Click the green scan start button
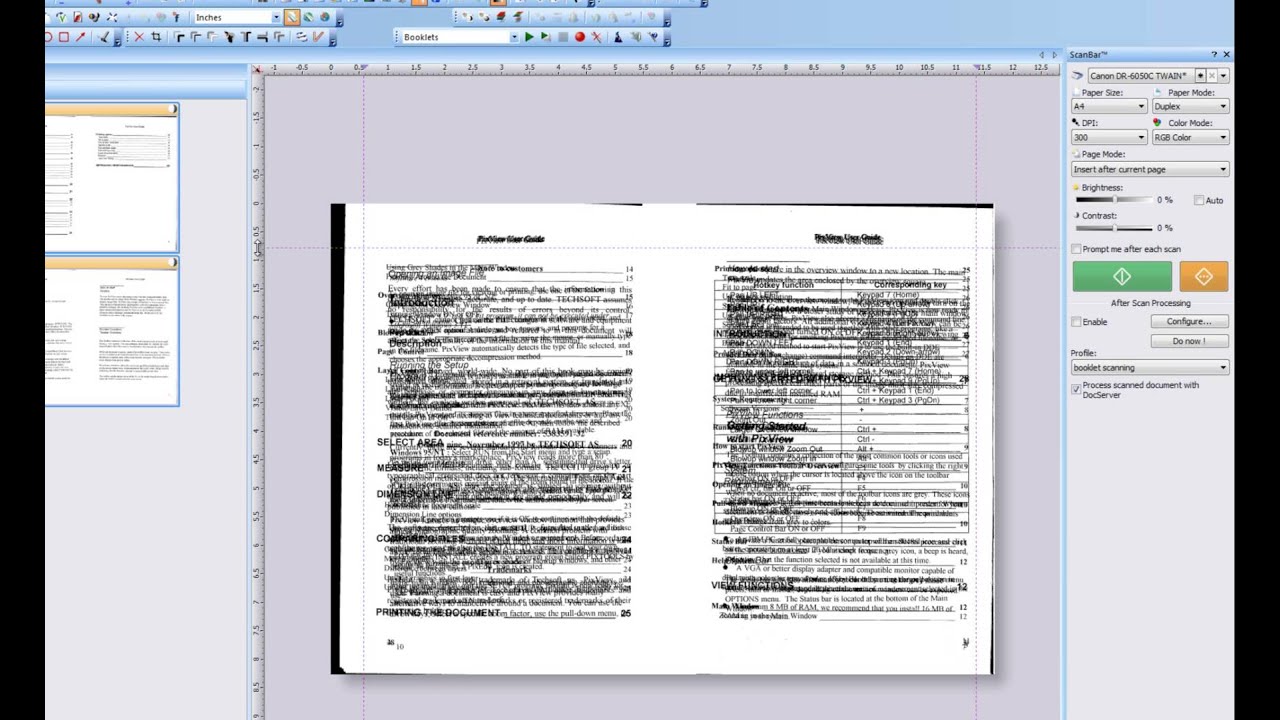The width and height of the screenshot is (1280, 720). (1122, 277)
